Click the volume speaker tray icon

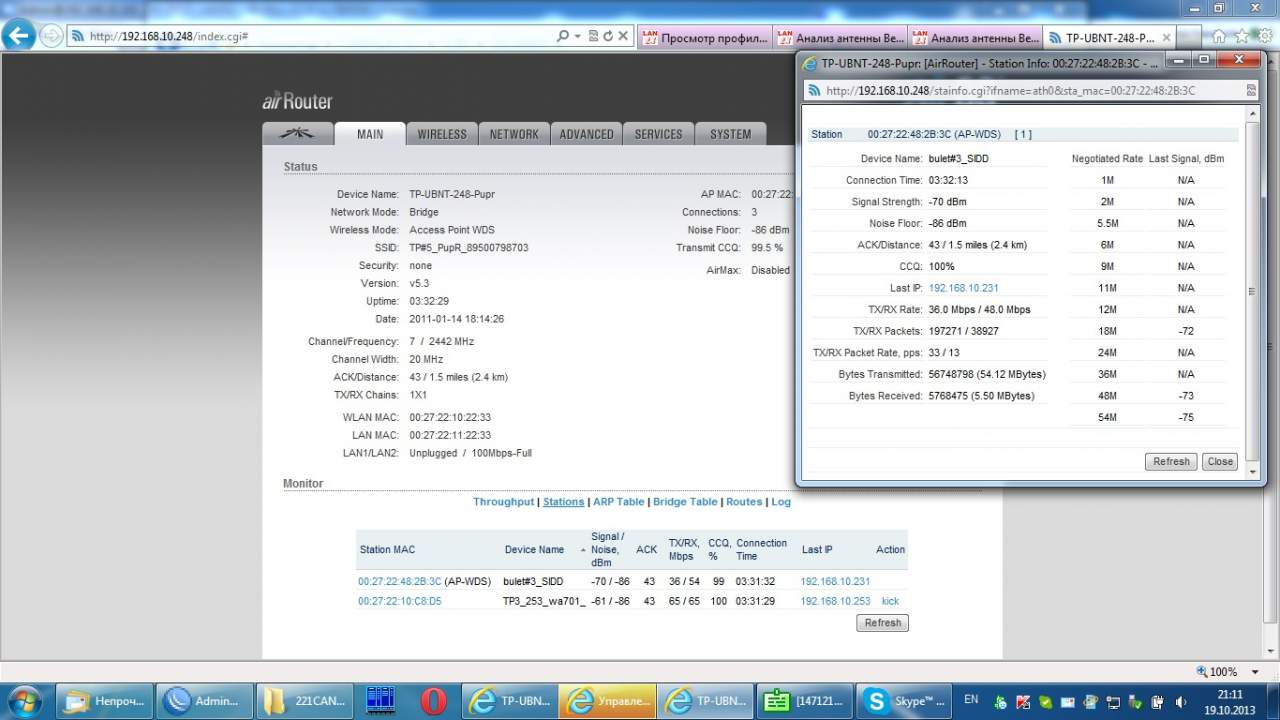pyautogui.click(x=1181, y=702)
